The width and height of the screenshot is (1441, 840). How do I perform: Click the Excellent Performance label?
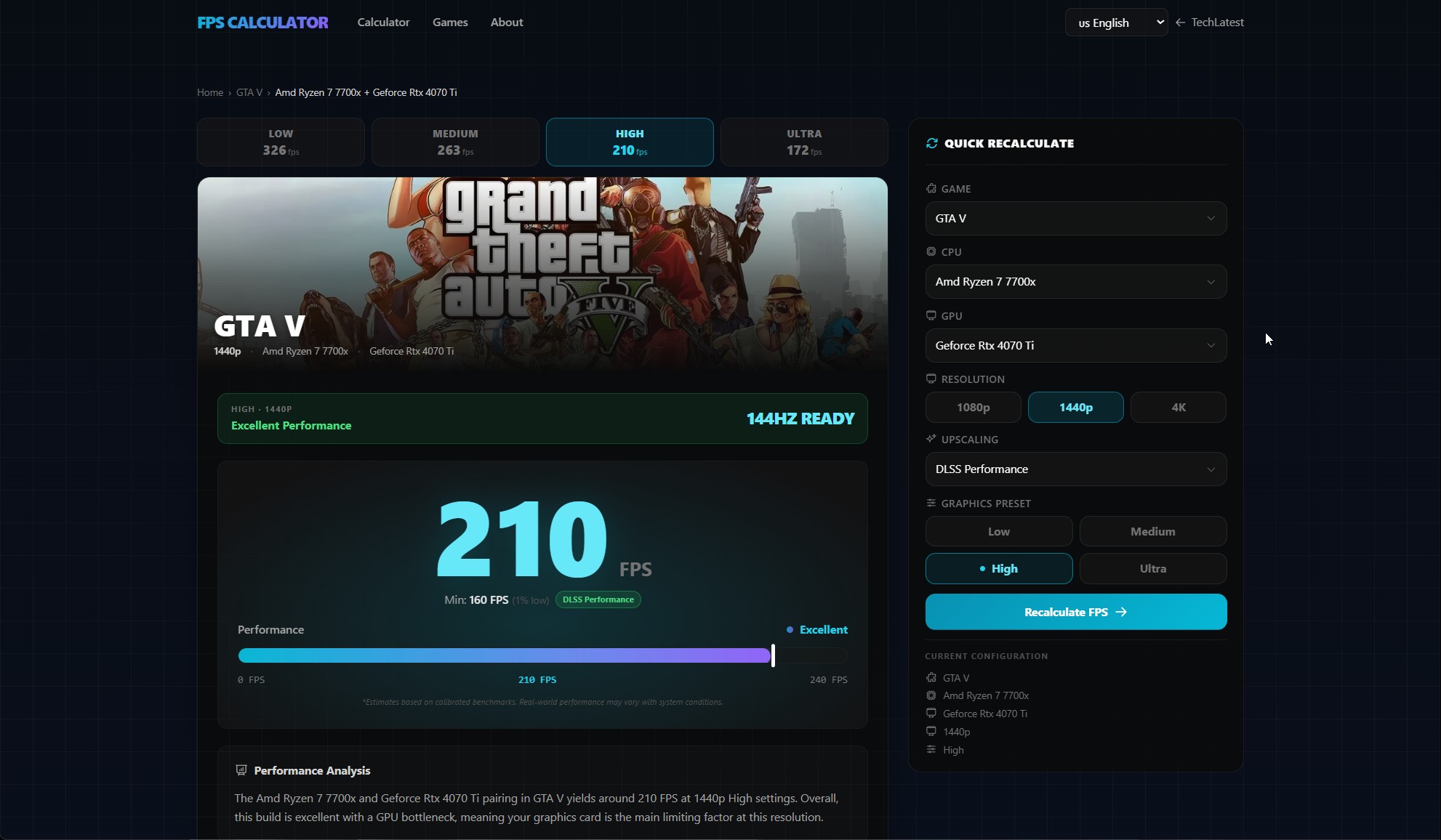[291, 426]
